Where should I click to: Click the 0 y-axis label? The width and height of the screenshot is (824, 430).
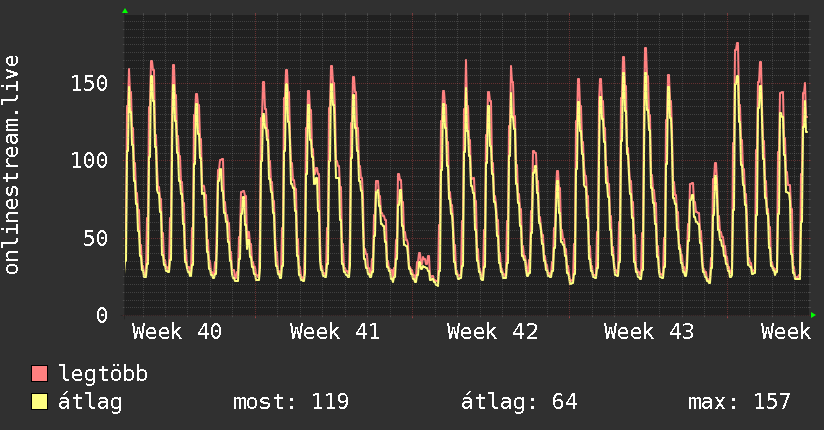click(102, 315)
